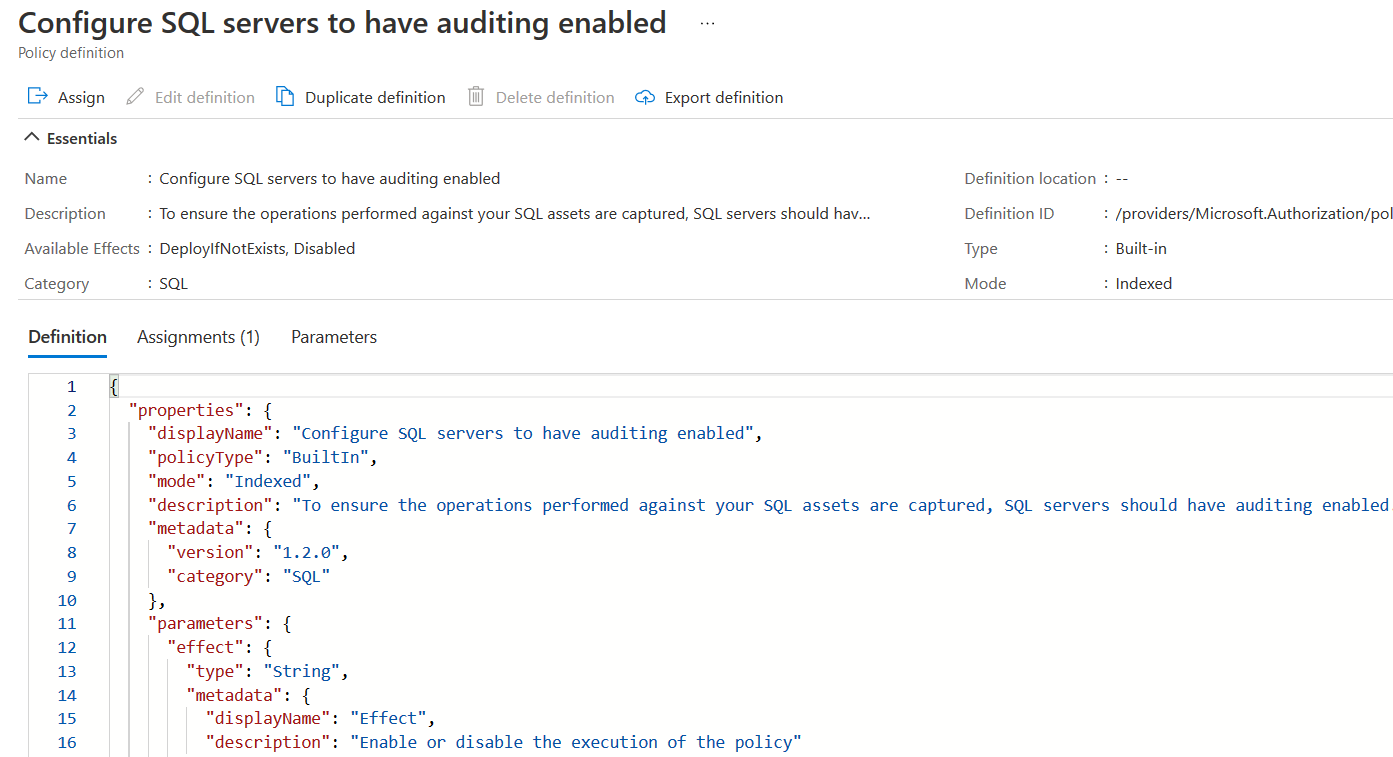Click the Assign arrow icon
This screenshot has height=757, width=1393.
[x=37, y=96]
